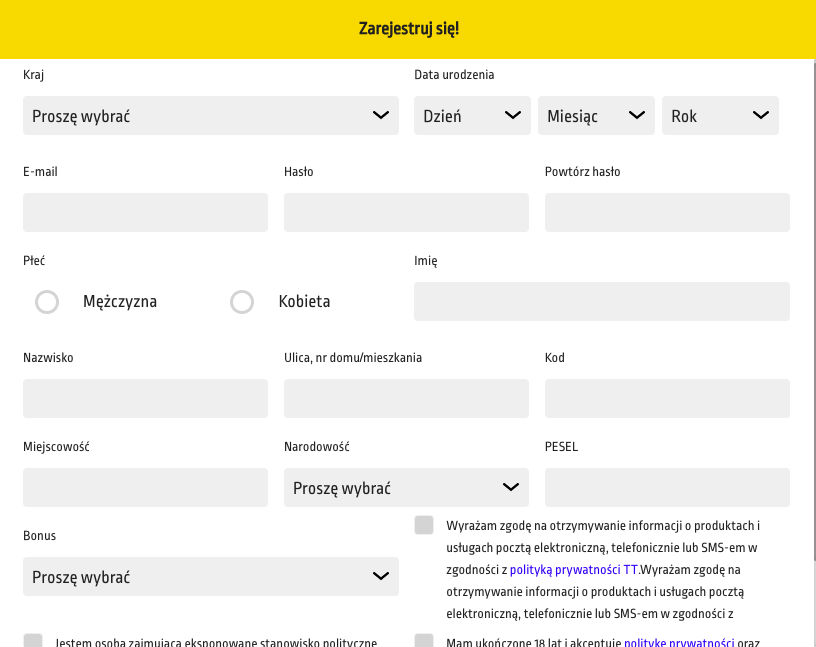Click the E-mail input field
The width and height of the screenshot is (816, 647).
click(x=145, y=212)
